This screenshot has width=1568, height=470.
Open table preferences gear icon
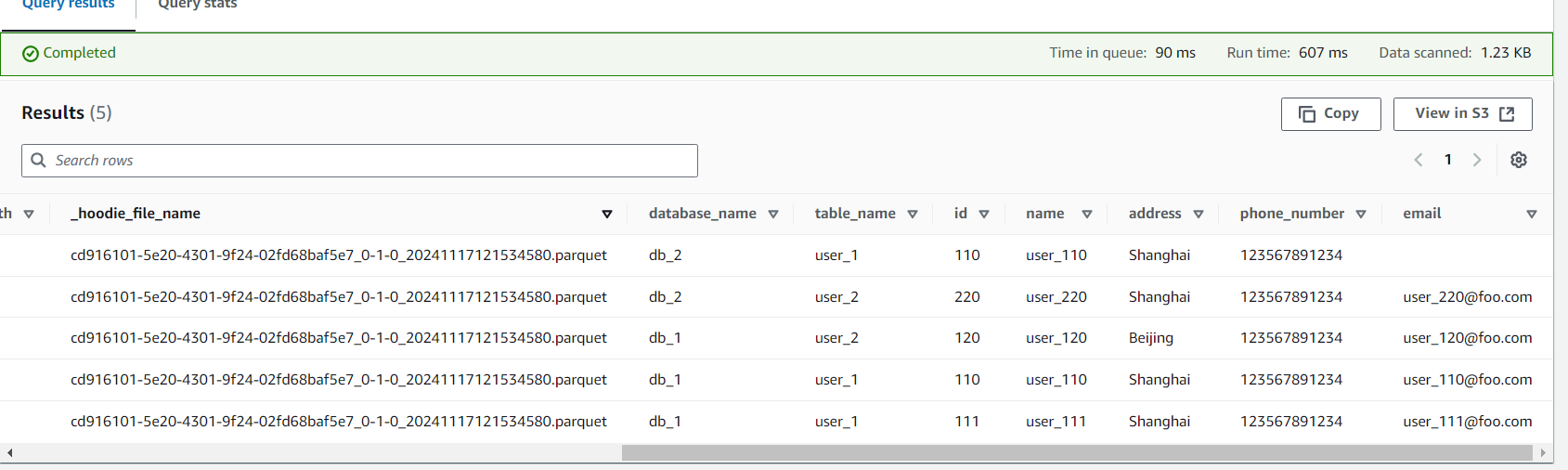(x=1519, y=160)
